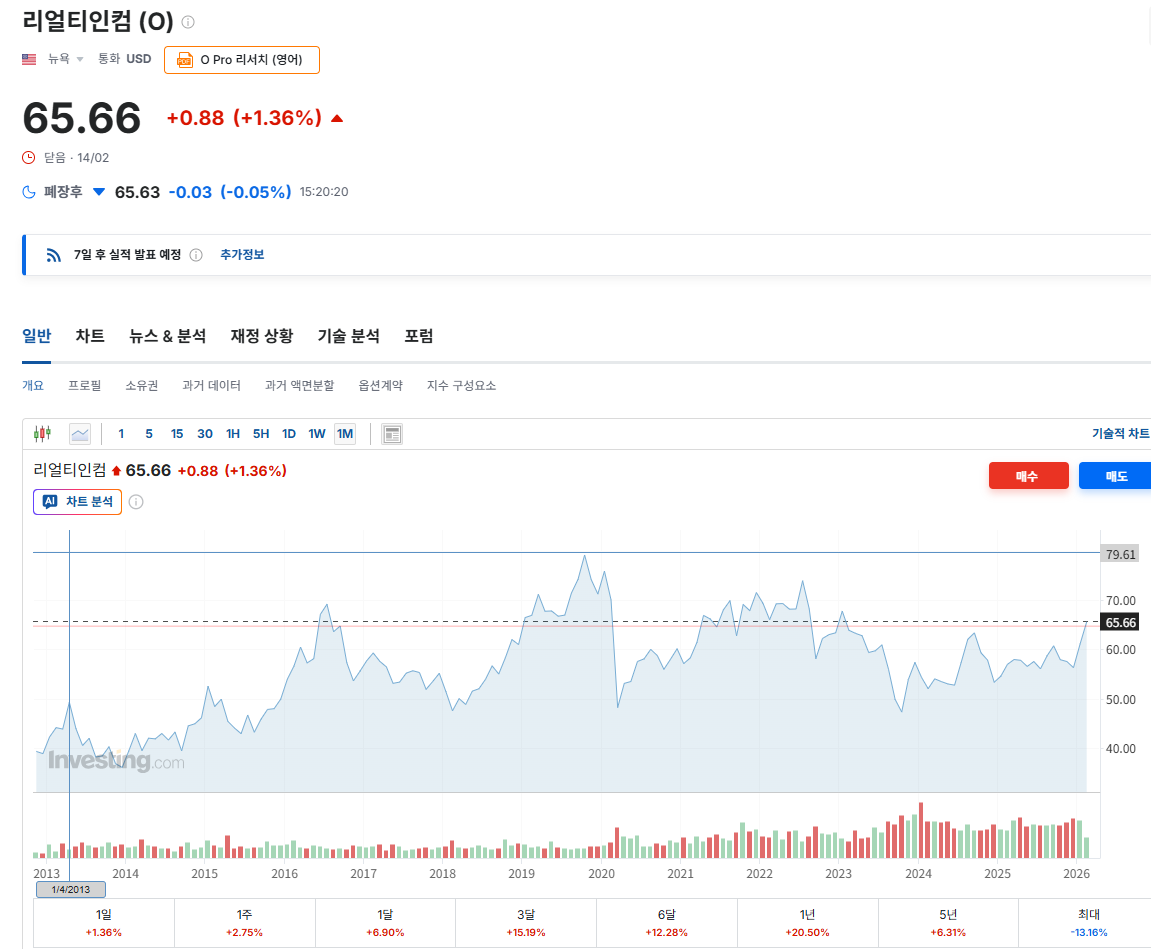Open the 뉴욕 exchange dropdown arrow
This screenshot has height=949, width=1151.
coord(80,59)
